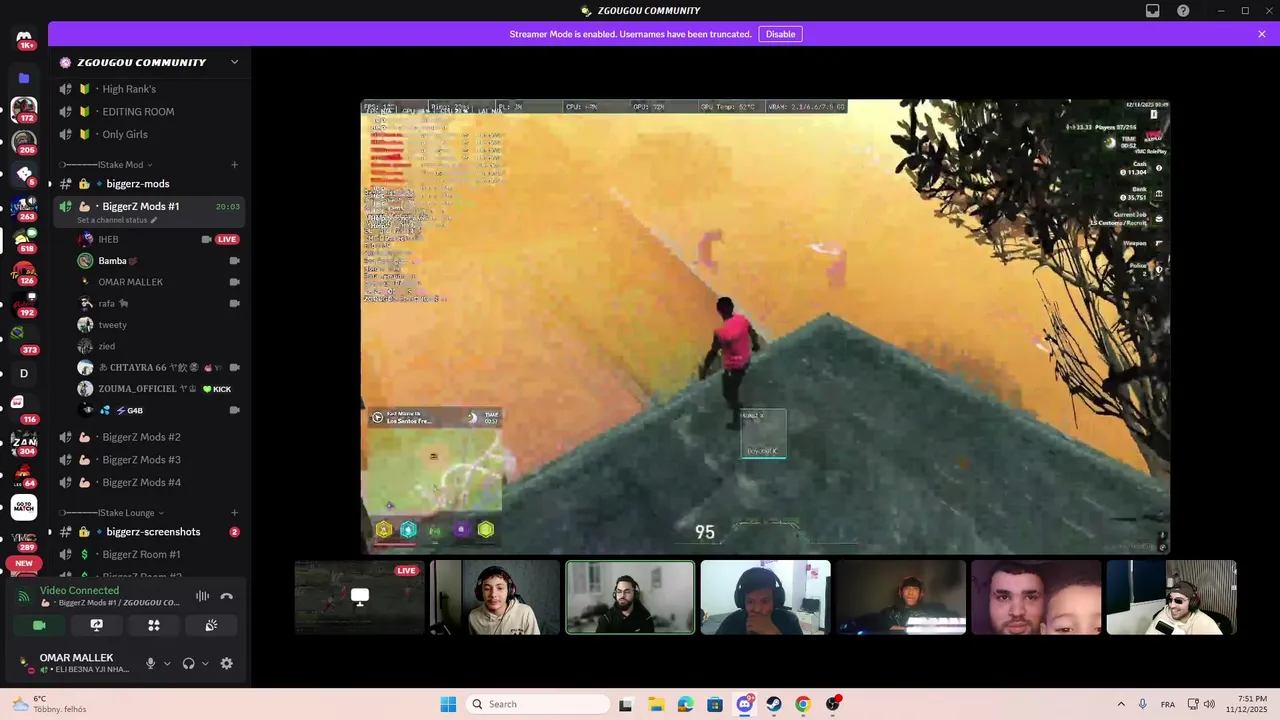This screenshot has width=1280, height=720.
Task: Open server with 192 notification badge
Action: click(24, 304)
